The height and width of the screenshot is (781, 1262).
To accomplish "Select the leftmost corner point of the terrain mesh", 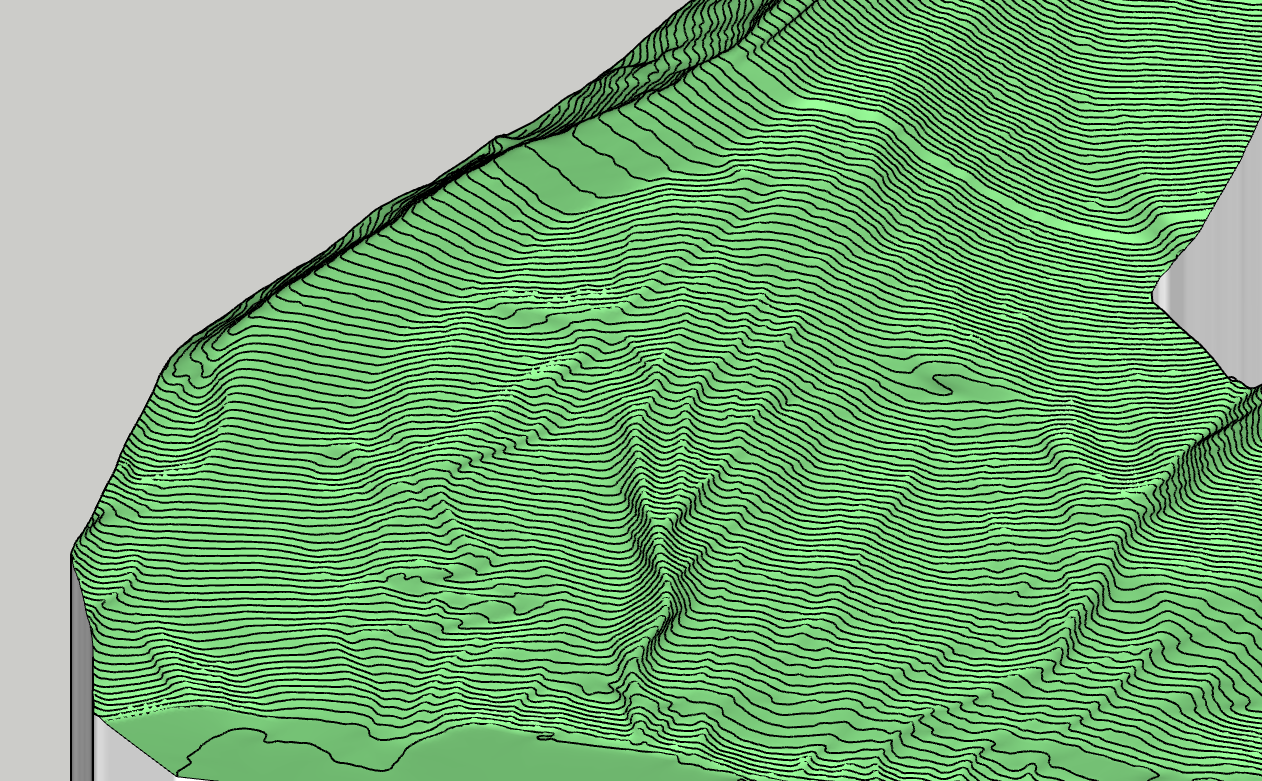I will pos(73,552).
